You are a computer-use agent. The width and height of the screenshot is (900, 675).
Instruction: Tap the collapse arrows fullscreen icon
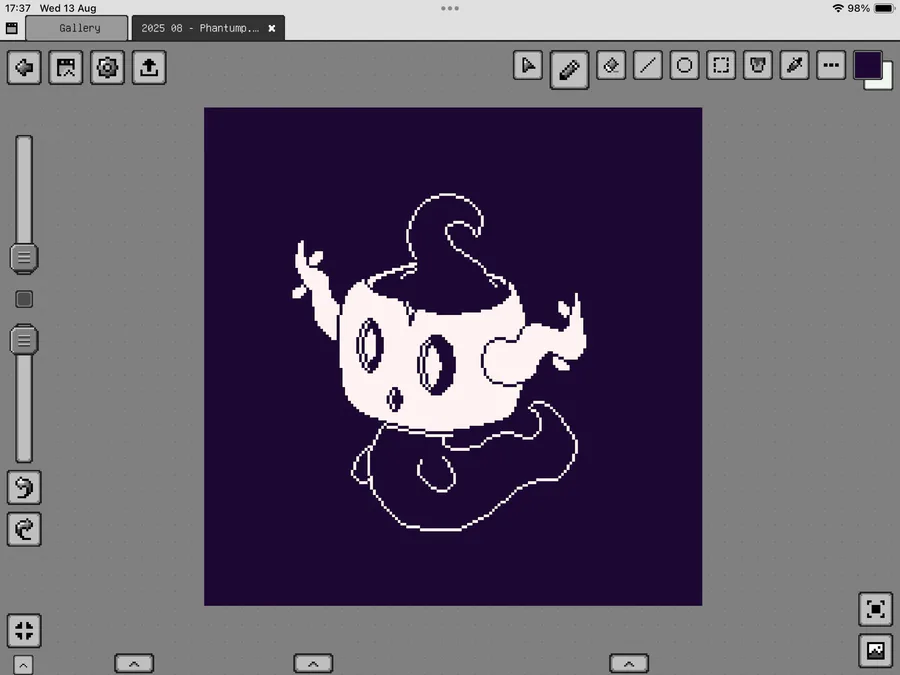coord(24,631)
